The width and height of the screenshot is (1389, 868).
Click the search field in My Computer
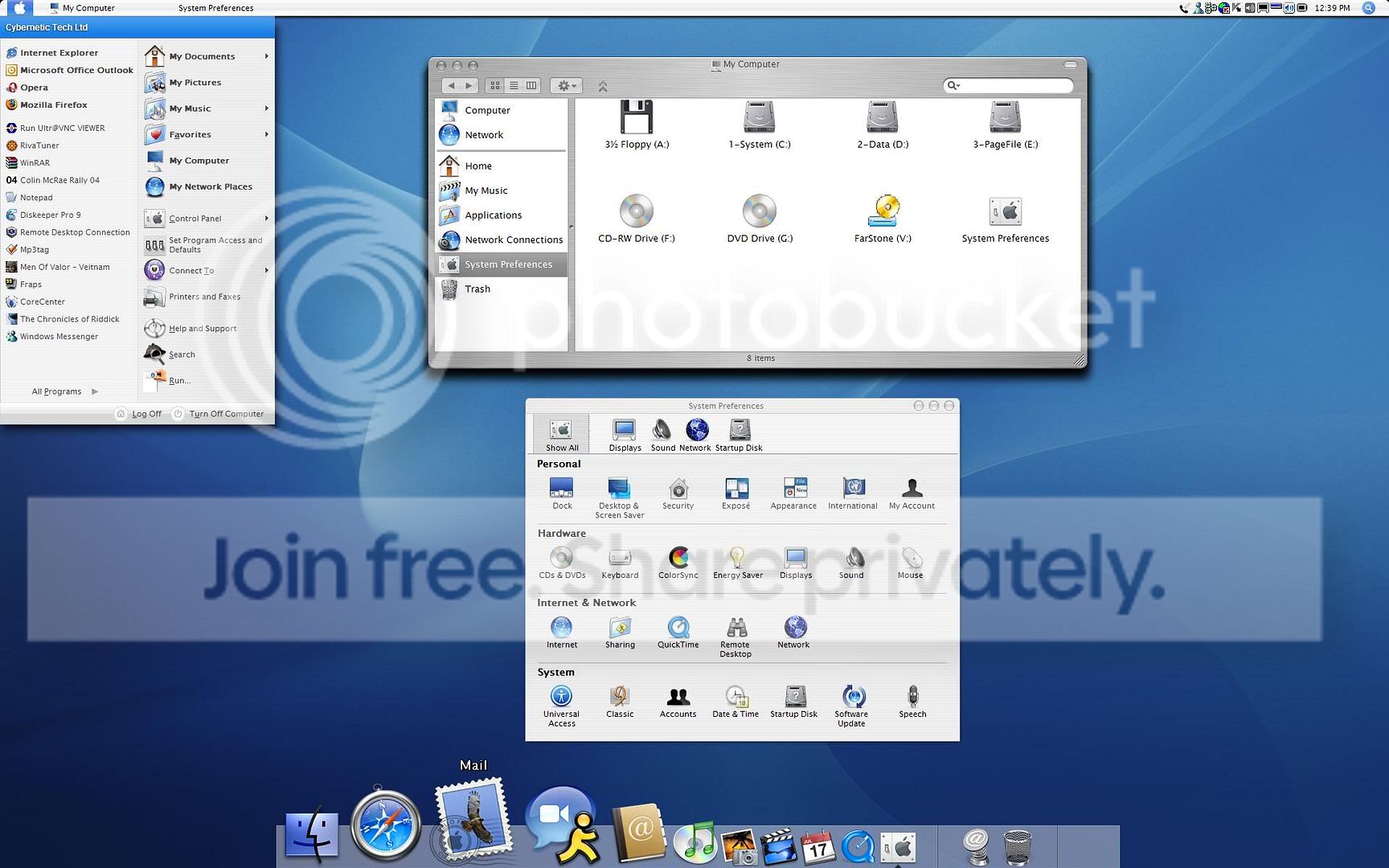point(1008,85)
